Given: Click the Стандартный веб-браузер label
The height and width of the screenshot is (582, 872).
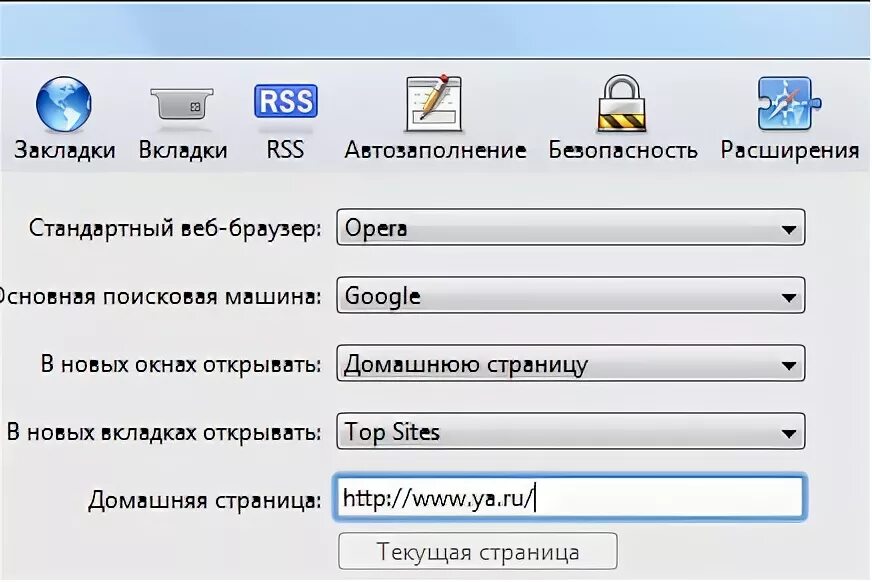Looking at the screenshot, I should (175, 228).
